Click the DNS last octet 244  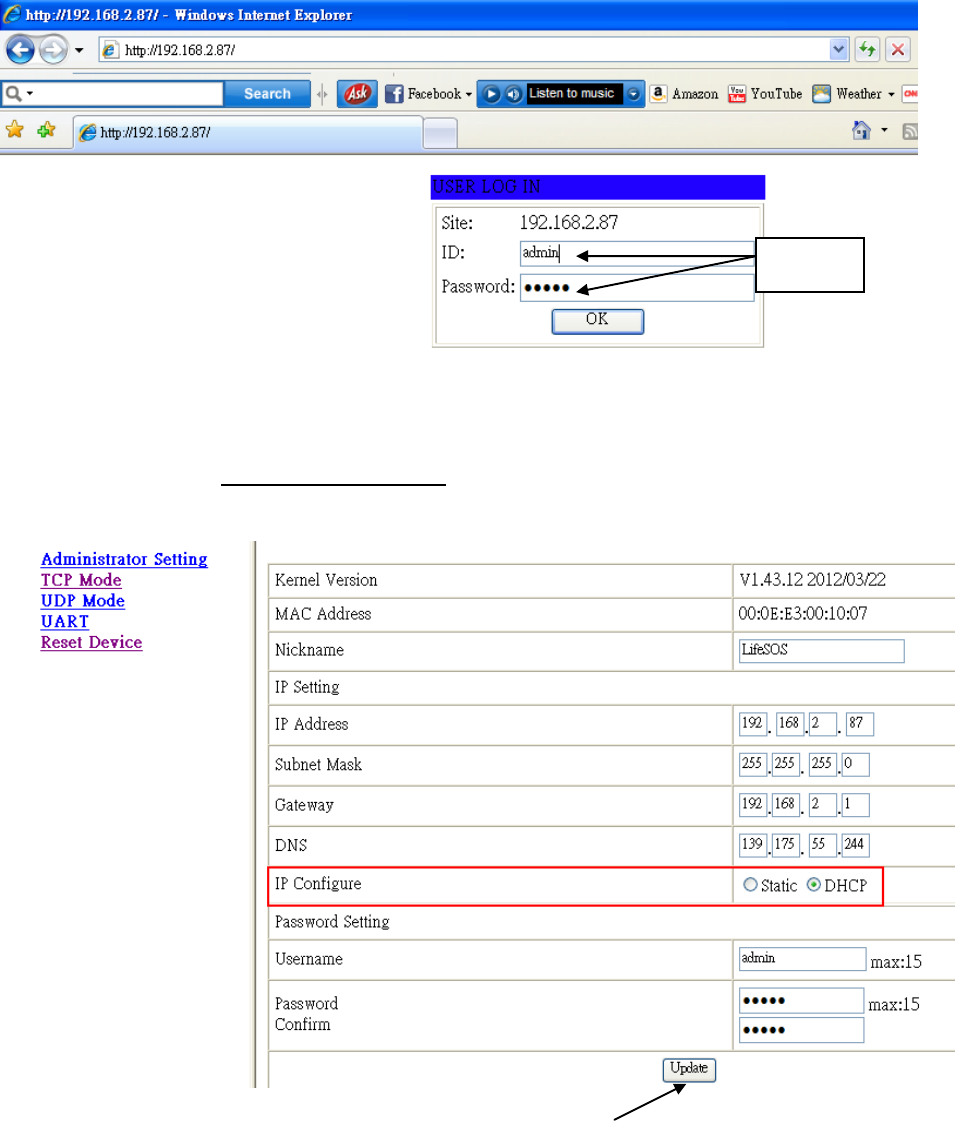click(855, 844)
